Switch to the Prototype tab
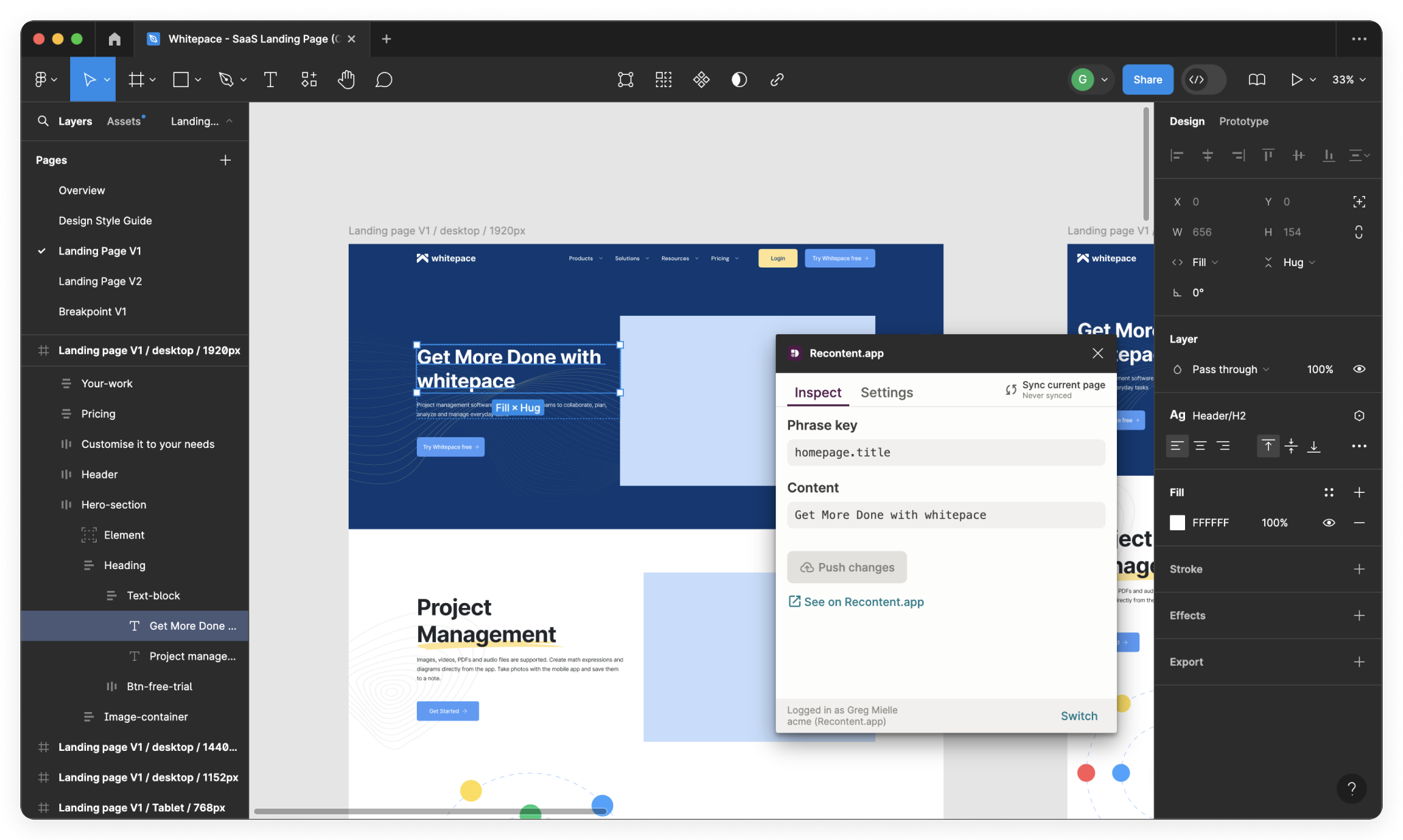1403x840 pixels. click(x=1243, y=120)
